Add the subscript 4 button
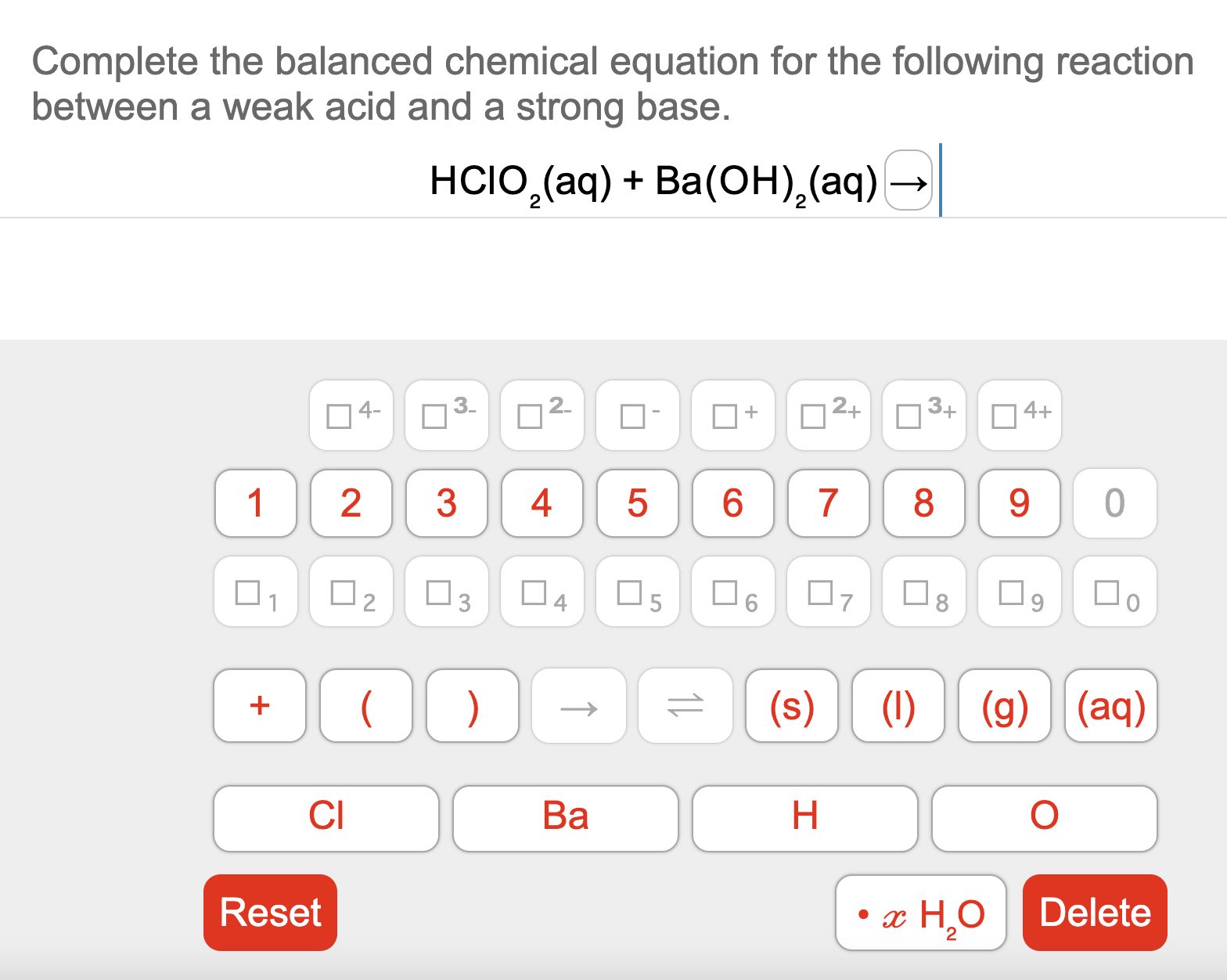This screenshot has width=1227, height=980. click(542, 593)
